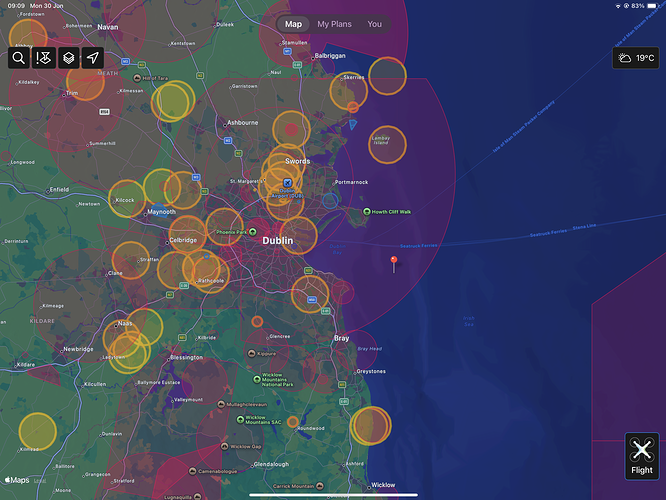Tap the Portmarnock label
This screenshot has height=500, width=666.
click(351, 182)
